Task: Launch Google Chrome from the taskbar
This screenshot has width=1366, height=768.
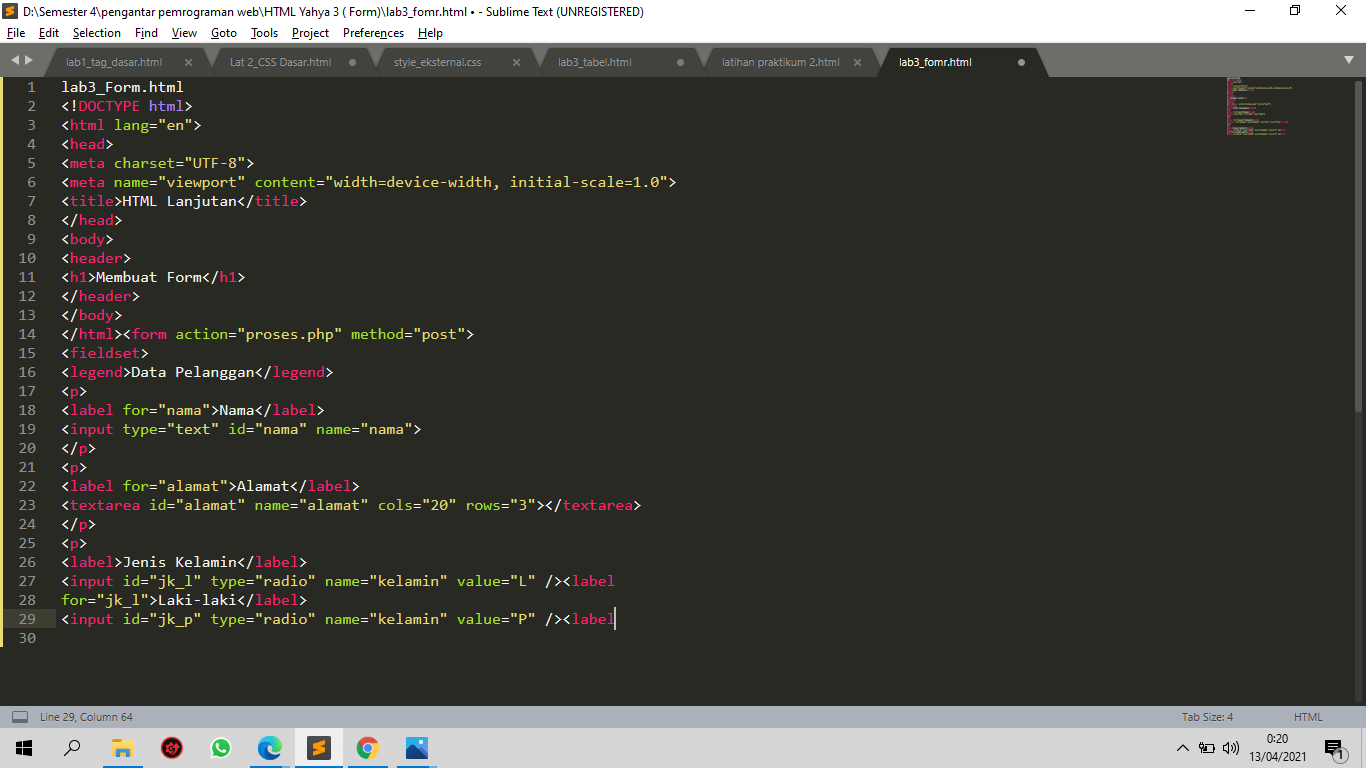Action: coord(367,747)
